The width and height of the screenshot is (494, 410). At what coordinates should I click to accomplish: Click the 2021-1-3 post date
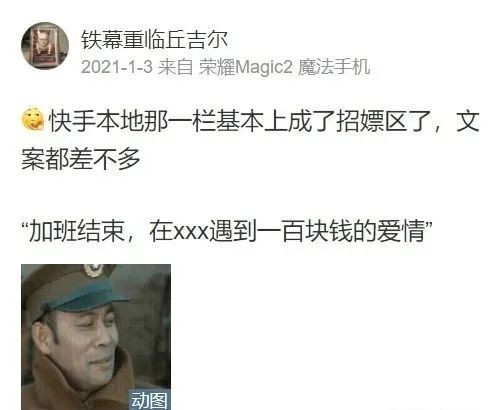[x=117, y=67]
